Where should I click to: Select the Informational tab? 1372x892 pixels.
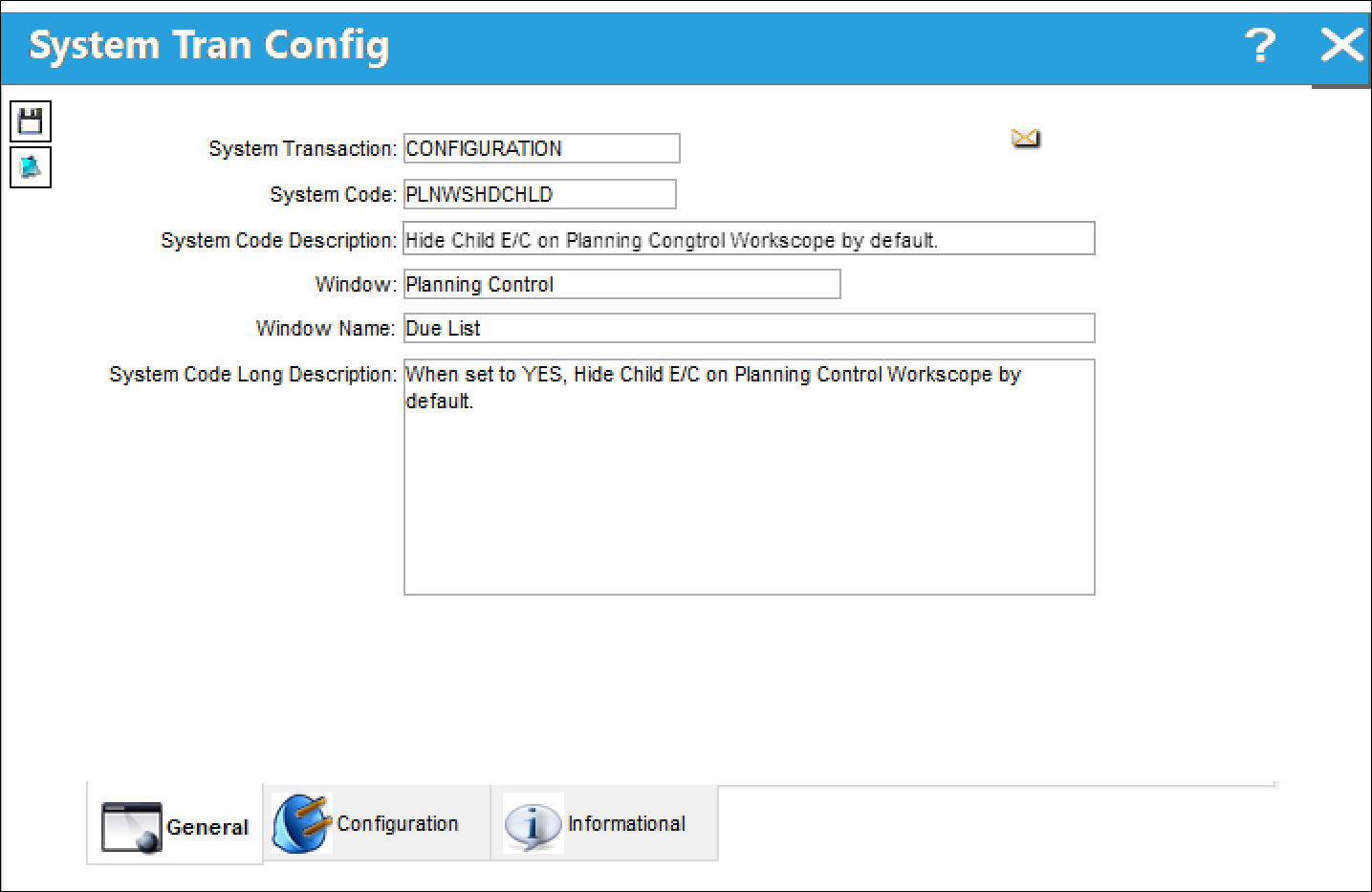coord(604,823)
